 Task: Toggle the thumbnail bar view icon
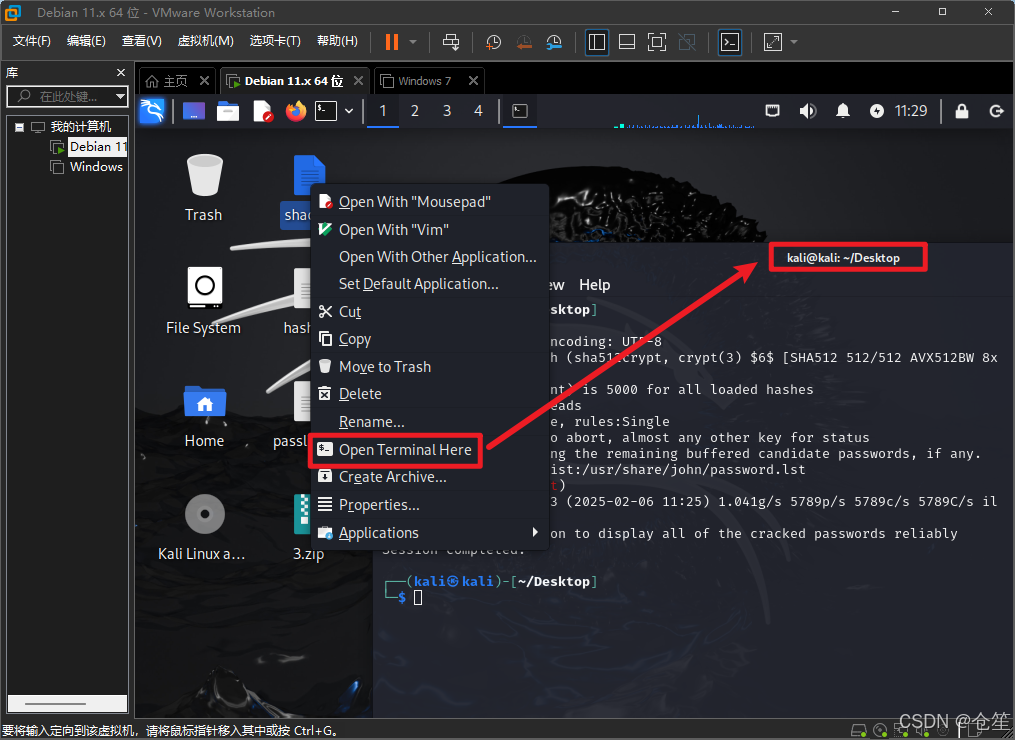tap(627, 42)
